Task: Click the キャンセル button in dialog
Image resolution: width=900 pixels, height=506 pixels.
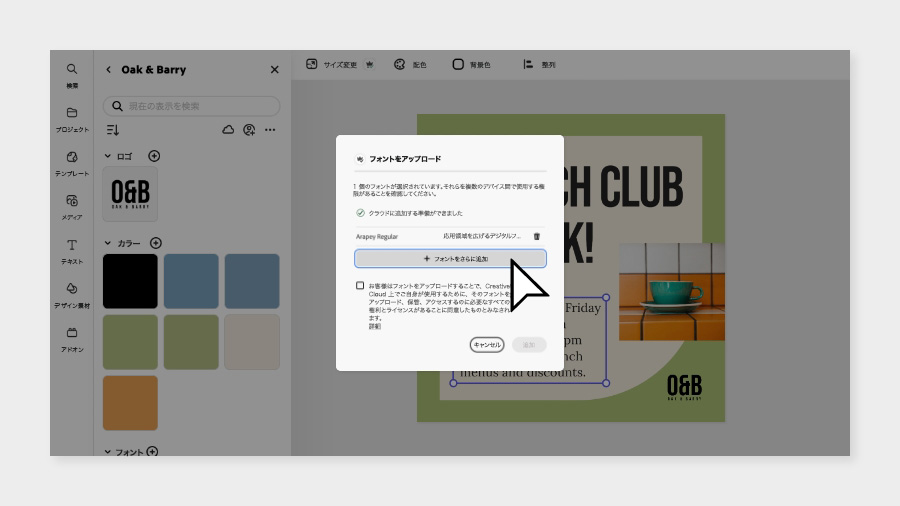Action: 487,345
